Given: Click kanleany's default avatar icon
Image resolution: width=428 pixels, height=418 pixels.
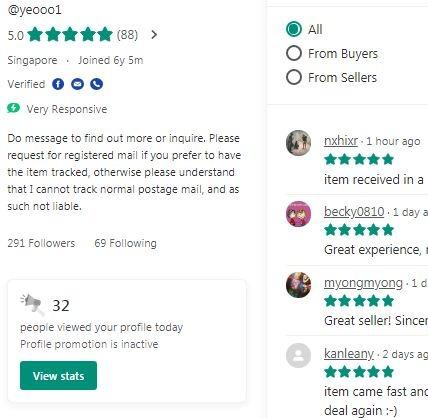Looking at the screenshot, I should (x=298, y=355).
